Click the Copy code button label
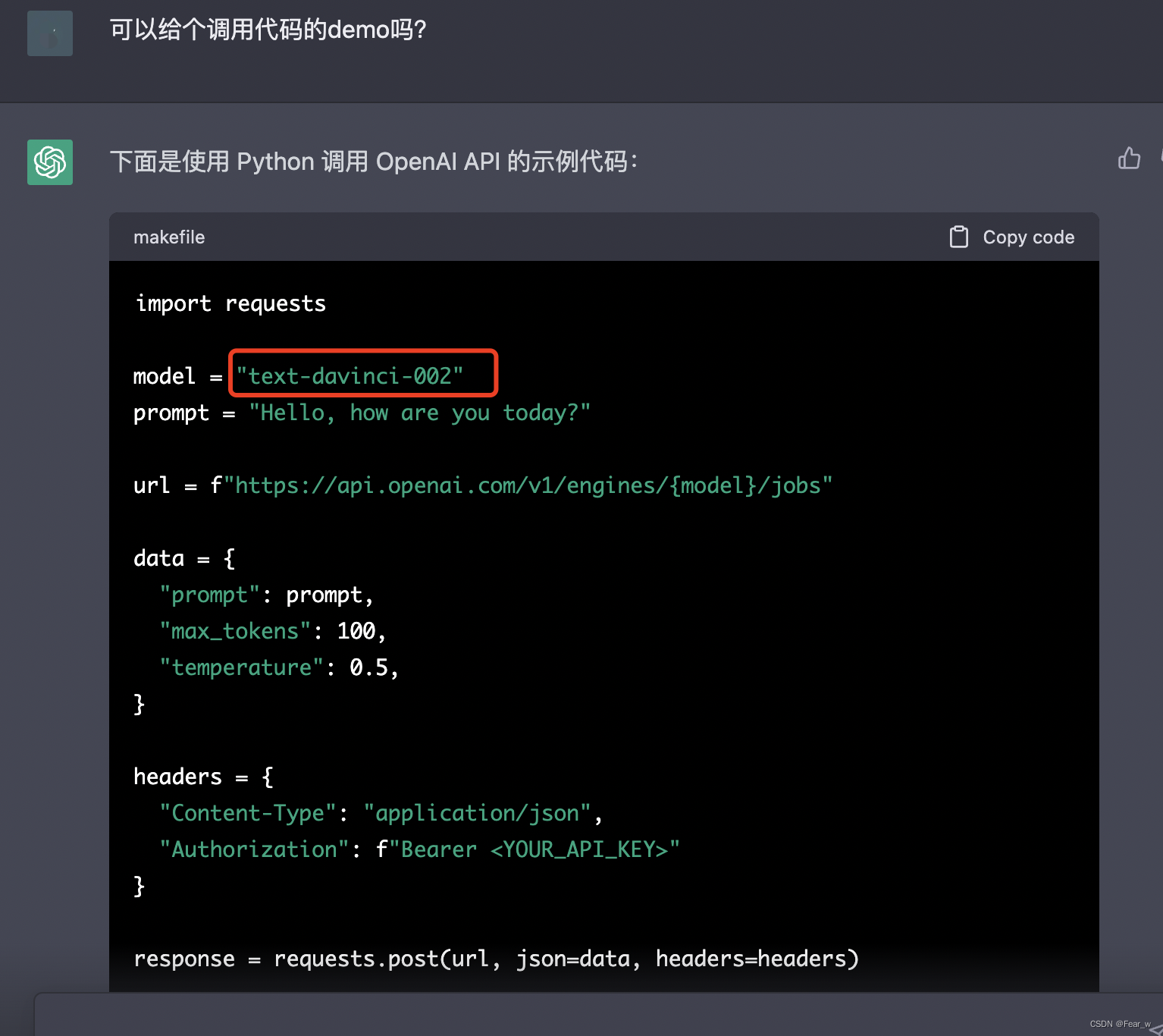This screenshot has height=1036, width=1163. tap(1029, 237)
